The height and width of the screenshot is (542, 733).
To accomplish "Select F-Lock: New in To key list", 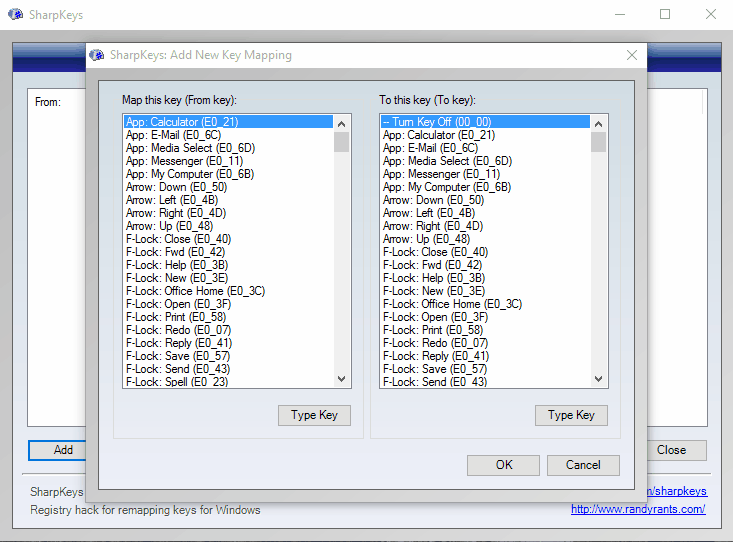I will (486, 291).
